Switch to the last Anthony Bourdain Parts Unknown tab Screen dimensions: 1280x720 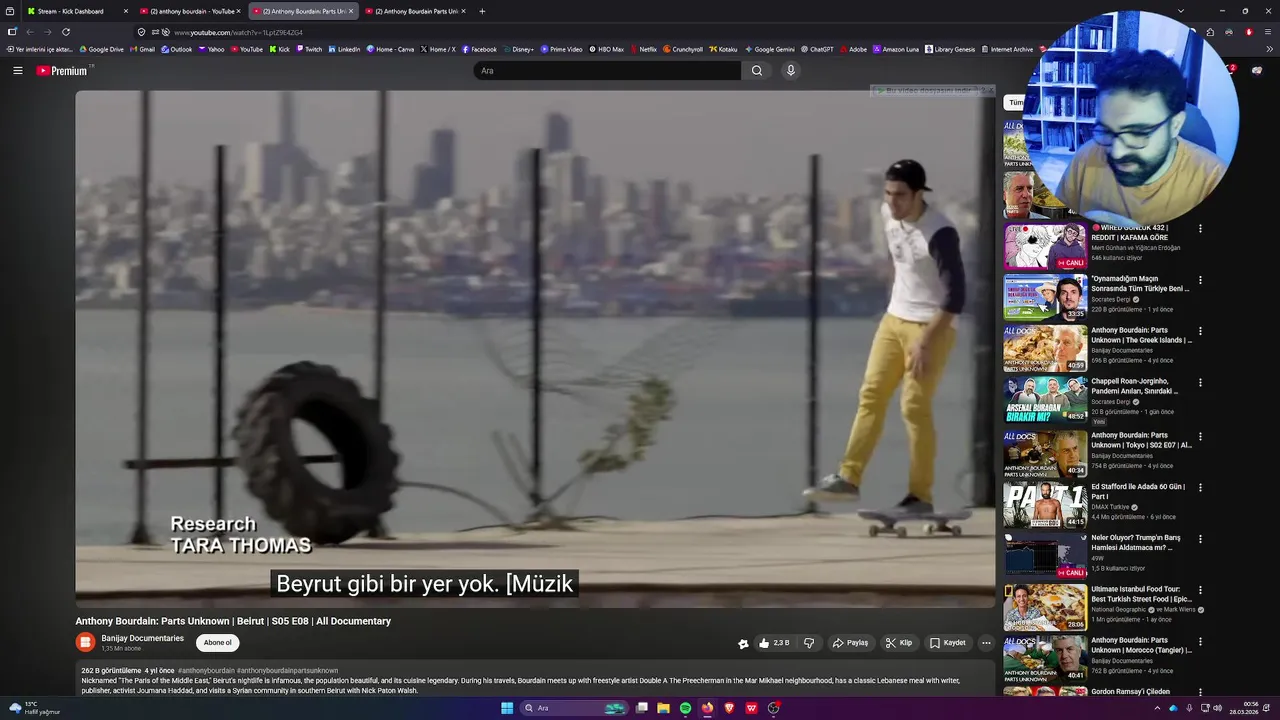point(415,11)
